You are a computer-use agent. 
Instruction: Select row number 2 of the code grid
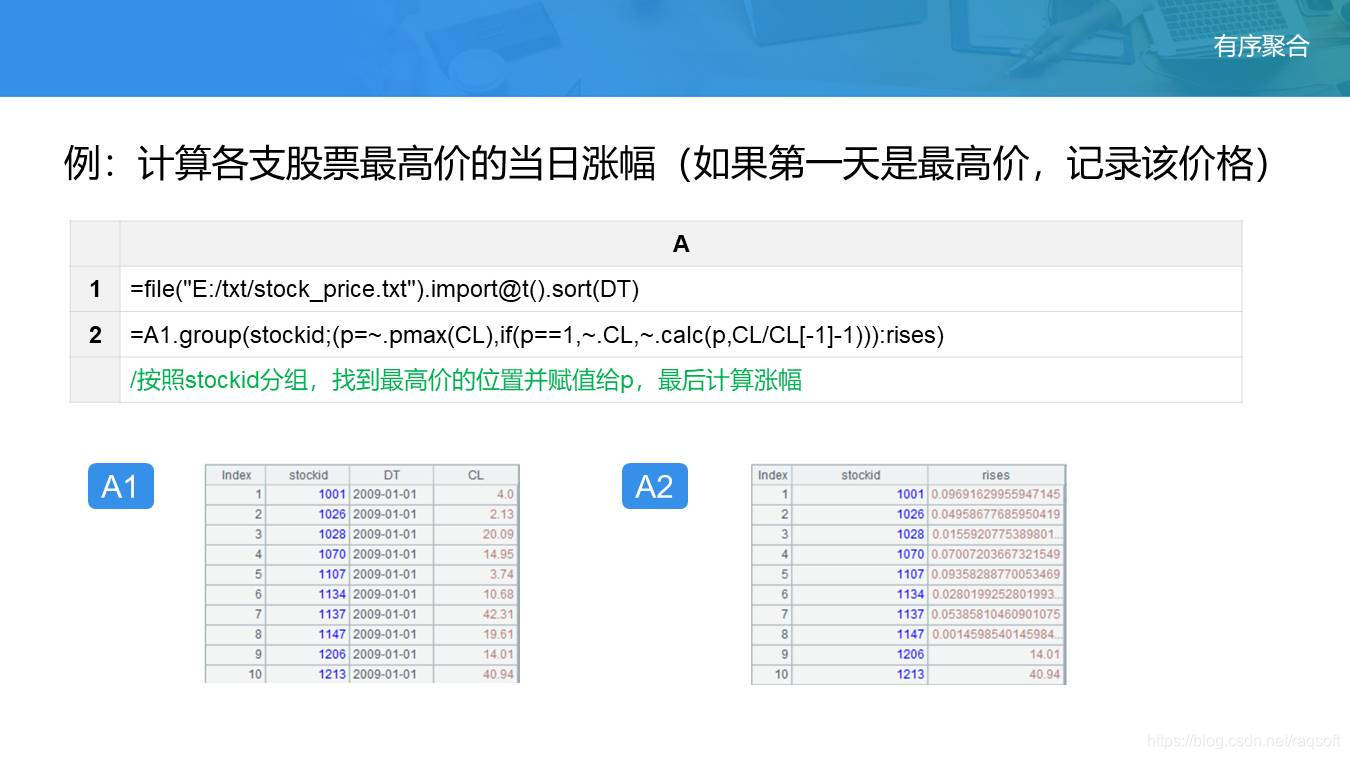point(95,335)
